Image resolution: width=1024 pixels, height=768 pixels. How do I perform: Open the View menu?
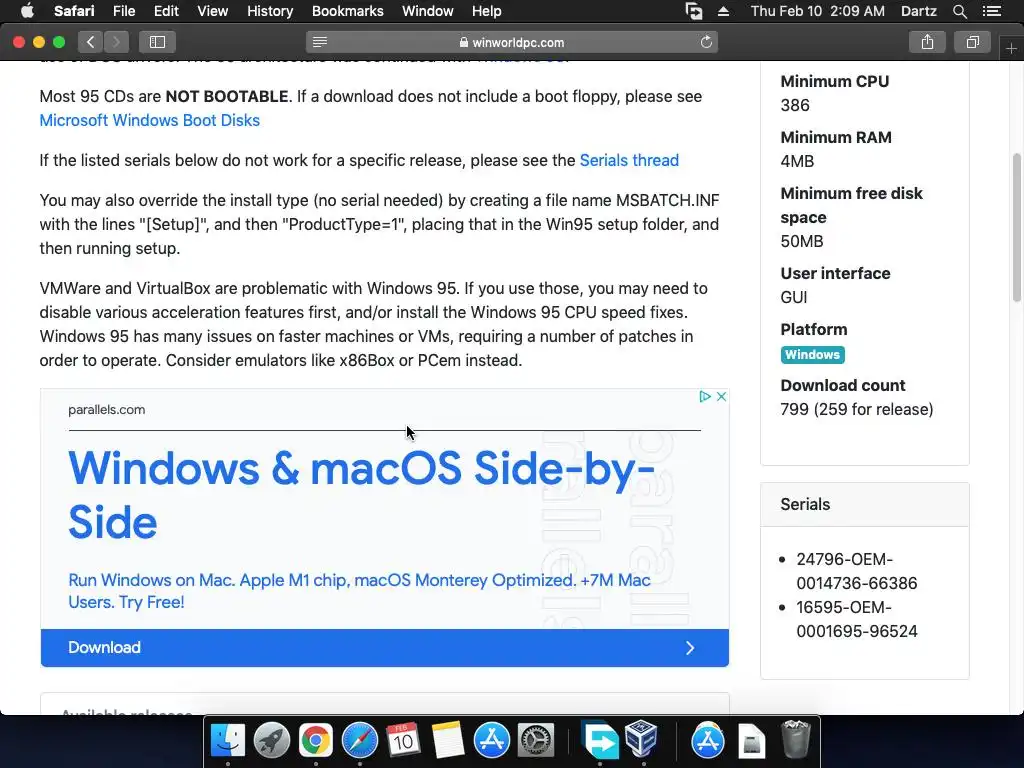point(213,11)
